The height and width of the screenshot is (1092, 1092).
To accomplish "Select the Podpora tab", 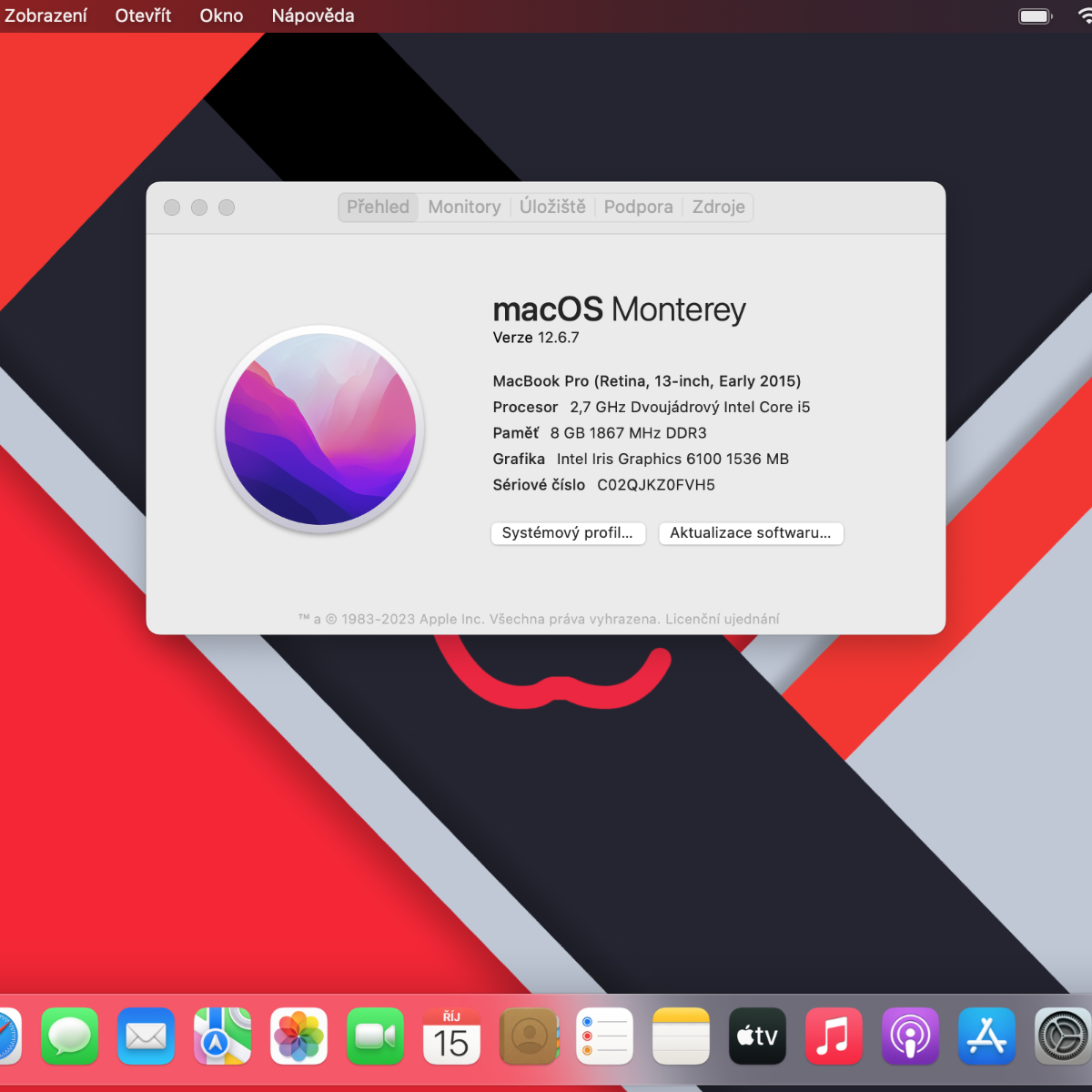I will point(638,207).
